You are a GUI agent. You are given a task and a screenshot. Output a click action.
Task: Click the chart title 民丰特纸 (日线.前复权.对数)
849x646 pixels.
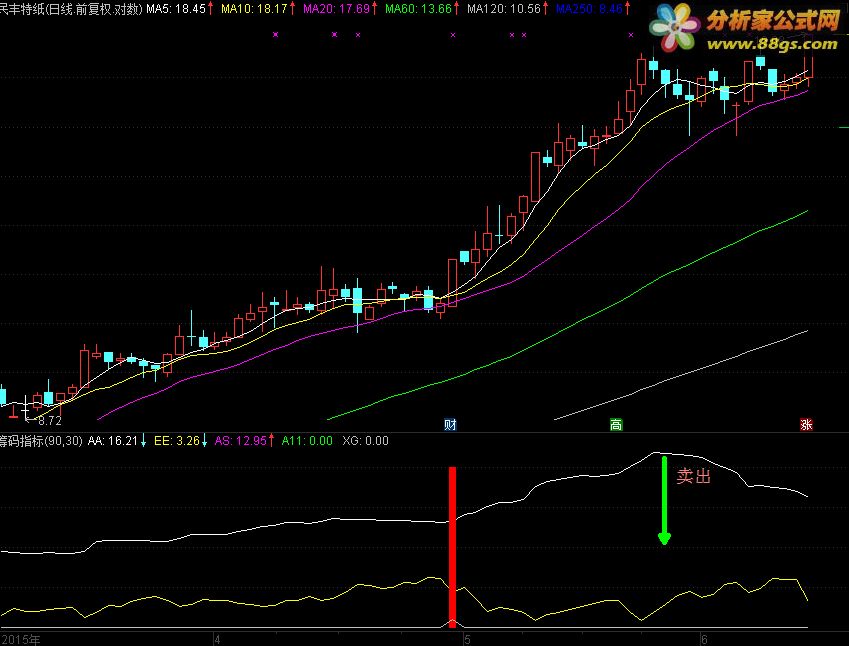[71, 9]
